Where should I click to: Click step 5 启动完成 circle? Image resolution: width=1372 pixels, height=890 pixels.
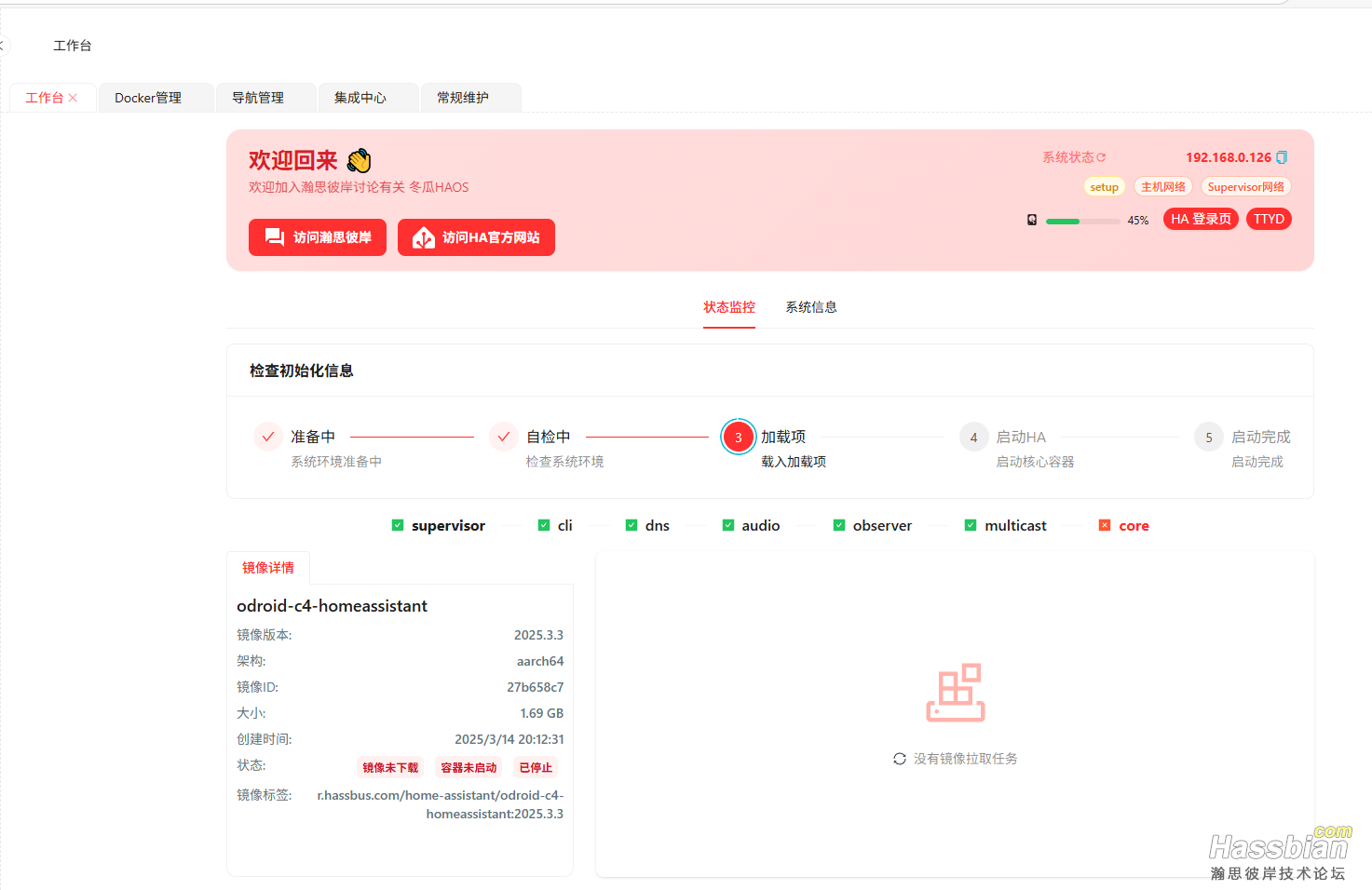click(x=1209, y=437)
